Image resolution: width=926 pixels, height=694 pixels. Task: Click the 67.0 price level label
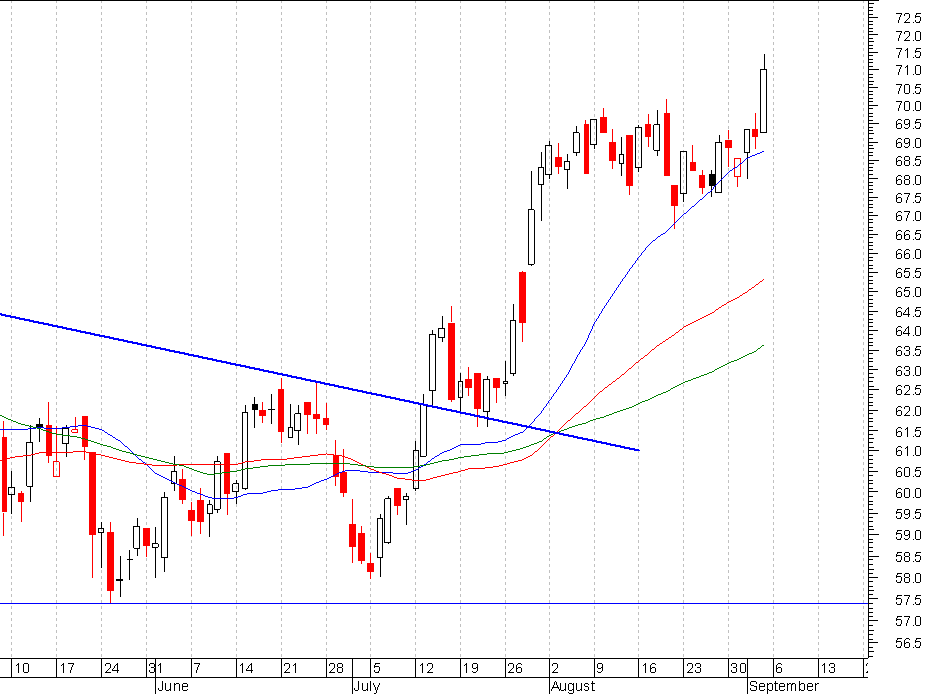coord(908,217)
